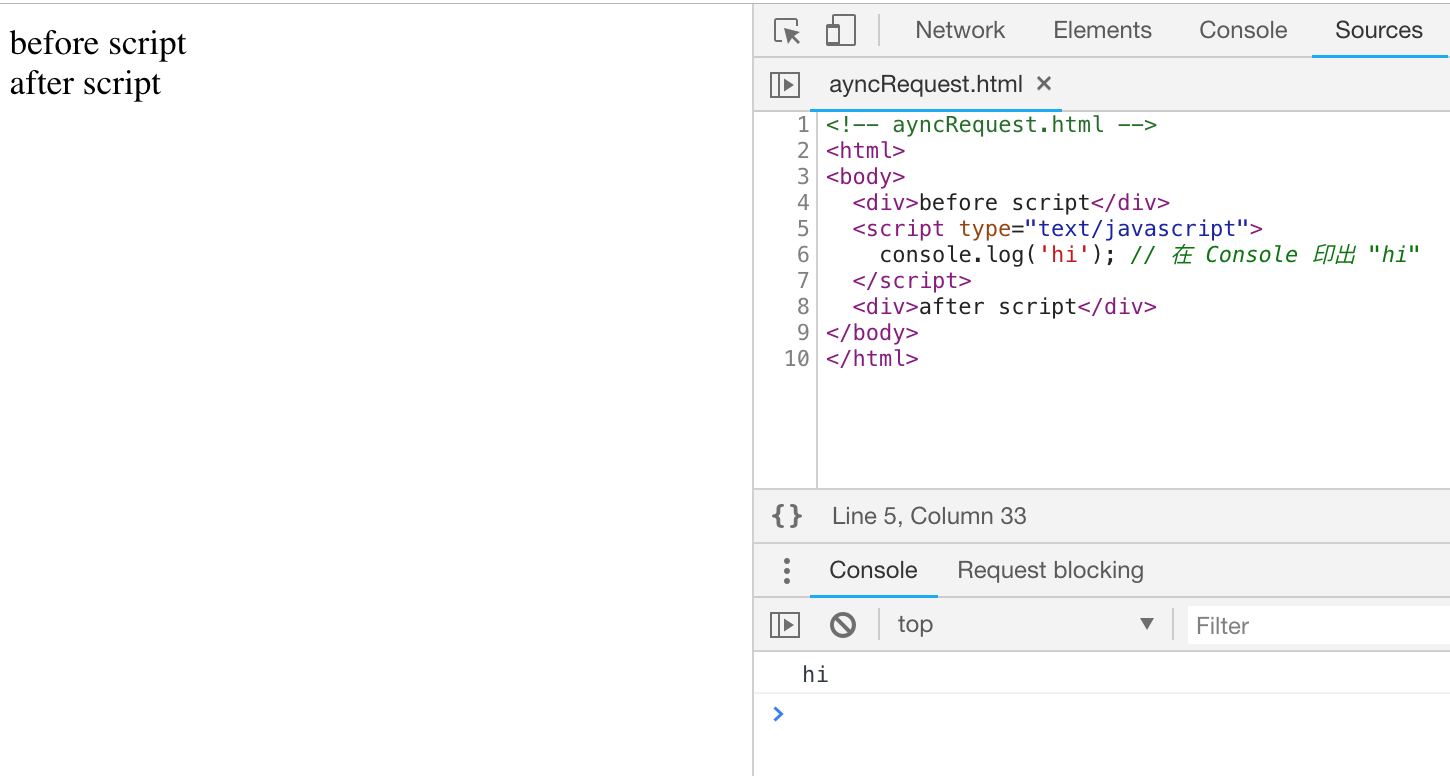Image resolution: width=1450 pixels, height=776 pixels.
Task: Clear the console with the ban icon
Action: click(x=842, y=624)
